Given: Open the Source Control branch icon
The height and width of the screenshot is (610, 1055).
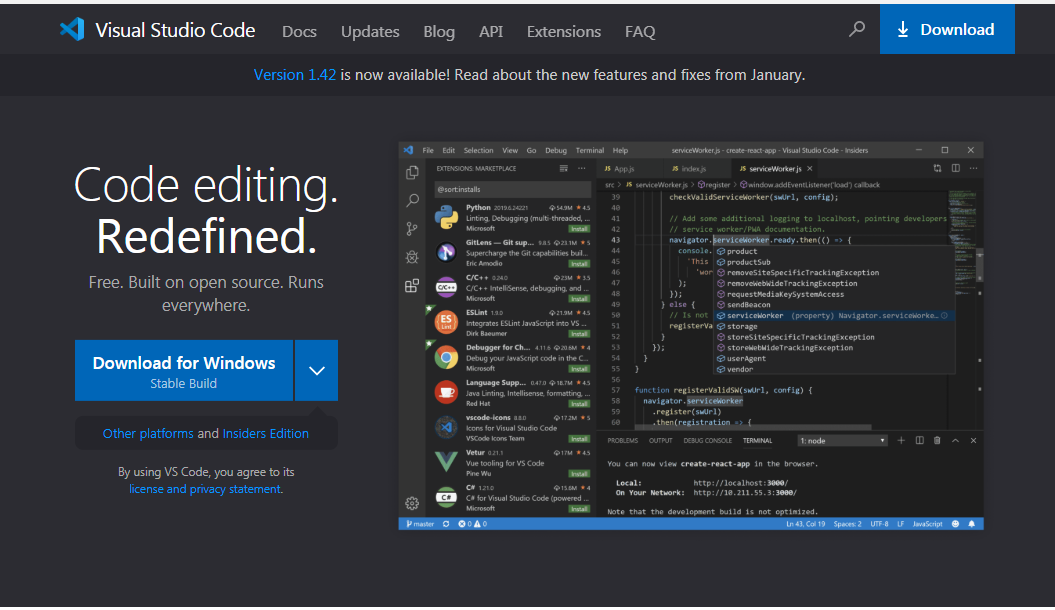Looking at the screenshot, I should pyautogui.click(x=412, y=229).
